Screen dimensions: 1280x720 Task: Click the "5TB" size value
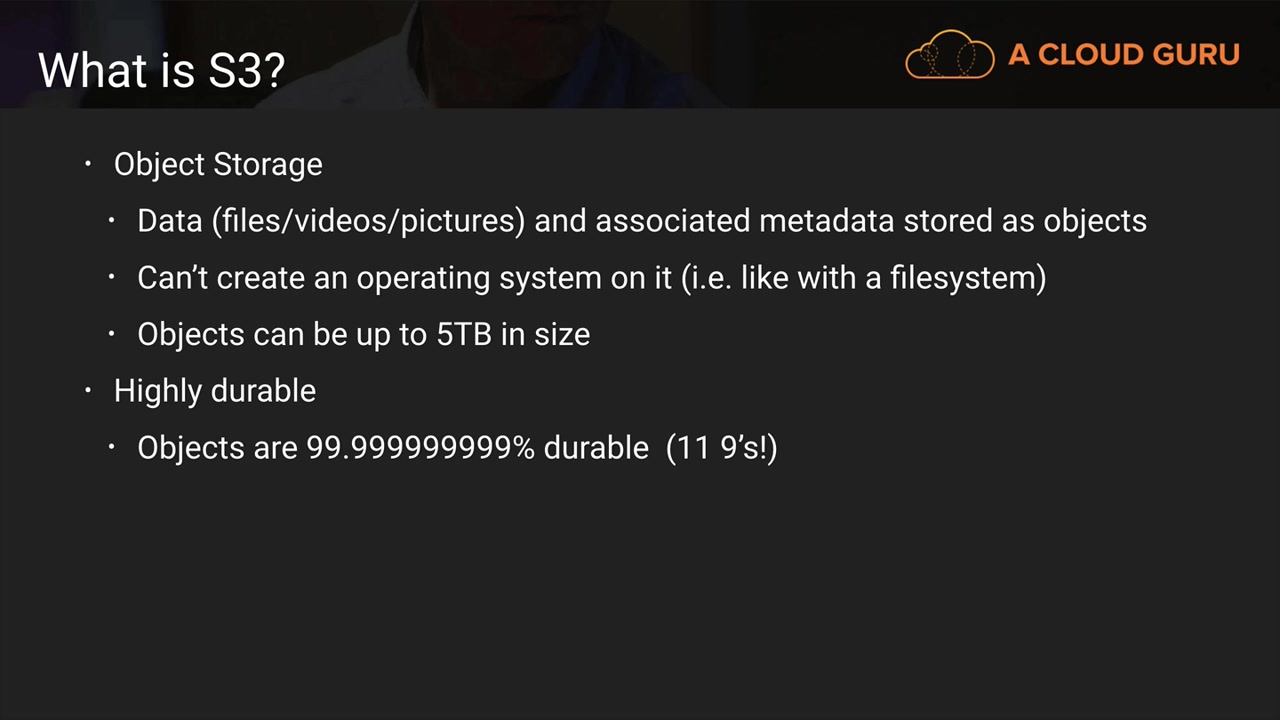point(464,334)
